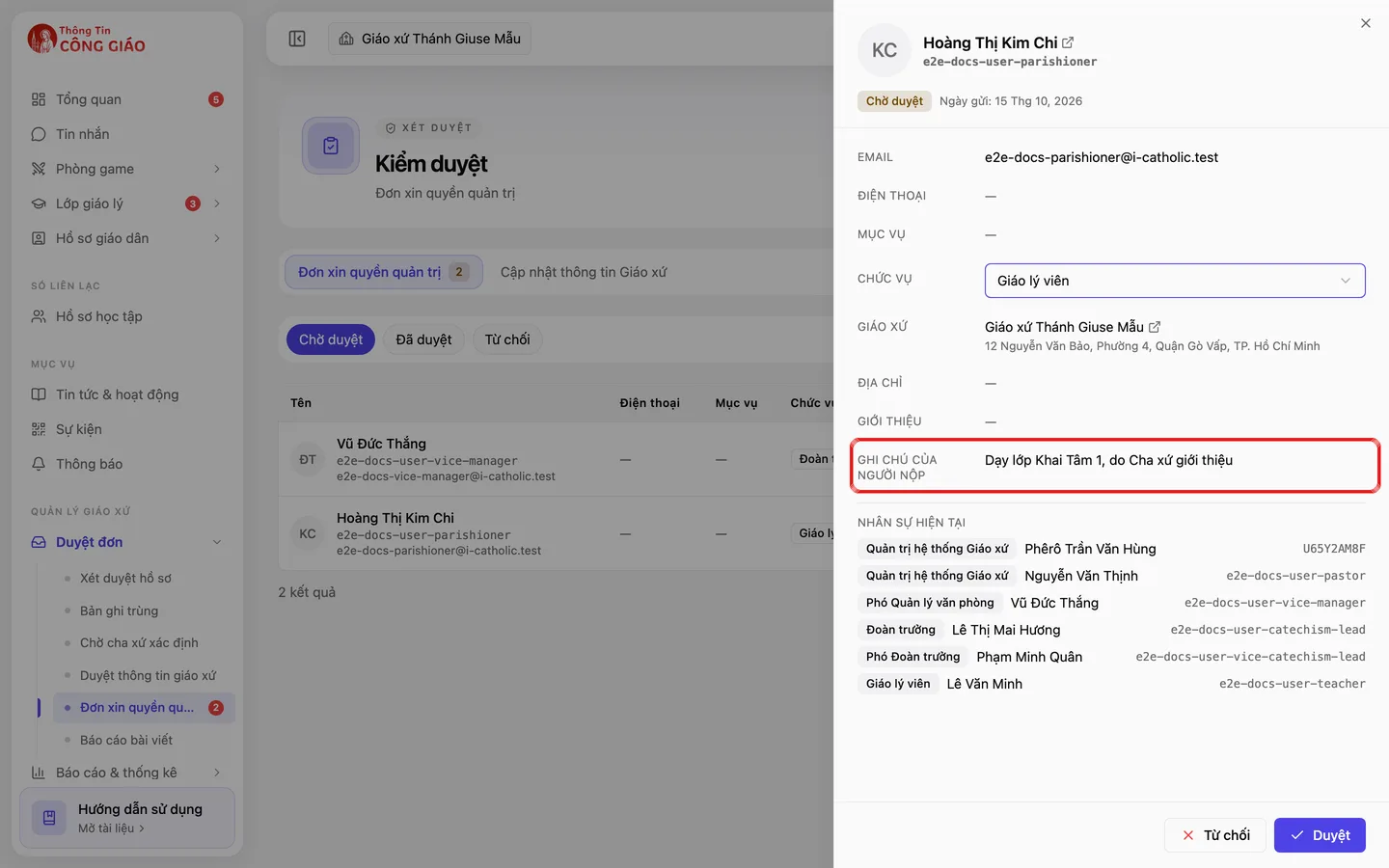
Task: Click the Lớp giáo lý graduation cap icon
Action: [x=39, y=203]
